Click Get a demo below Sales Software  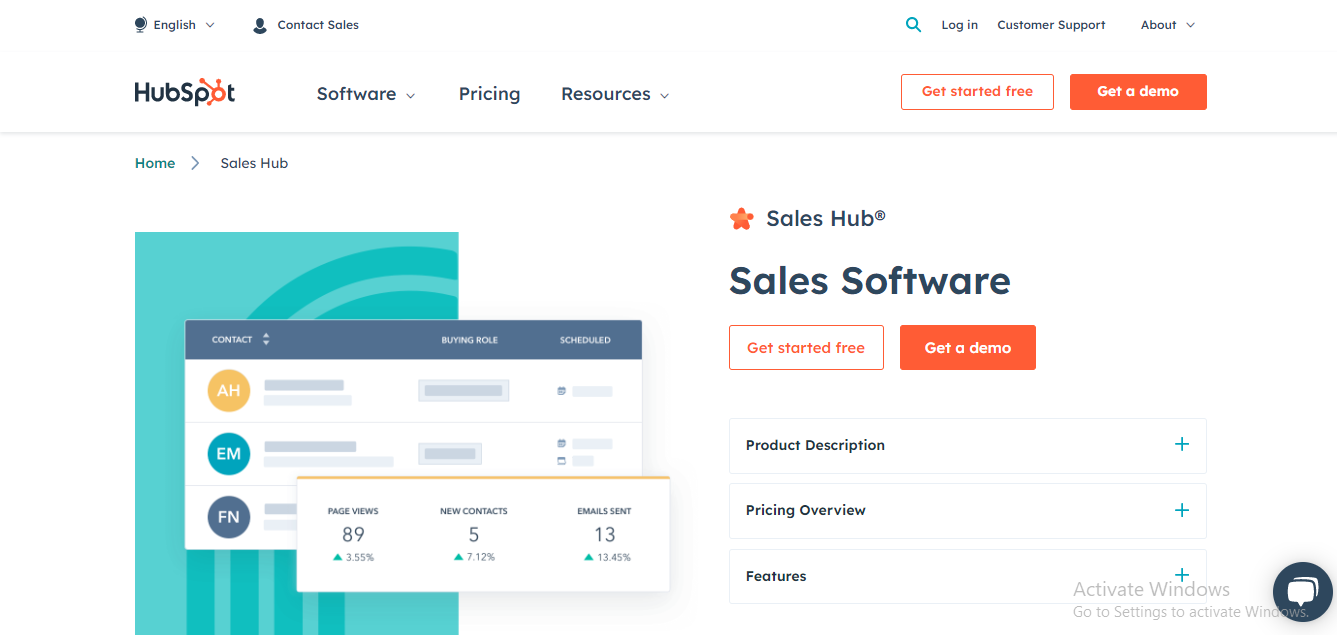(968, 348)
